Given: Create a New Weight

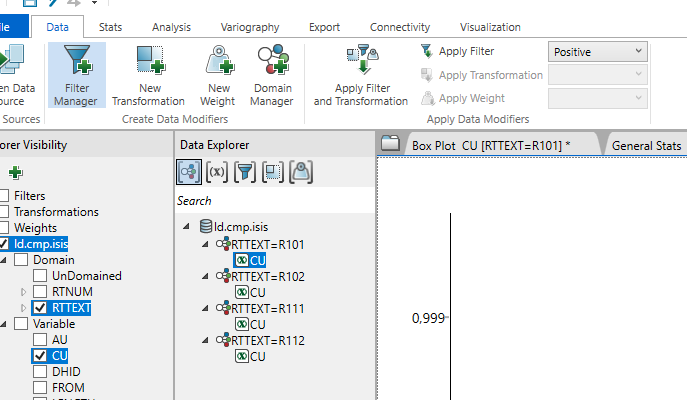Looking at the screenshot, I should pyautogui.click(x=218, y=75).
